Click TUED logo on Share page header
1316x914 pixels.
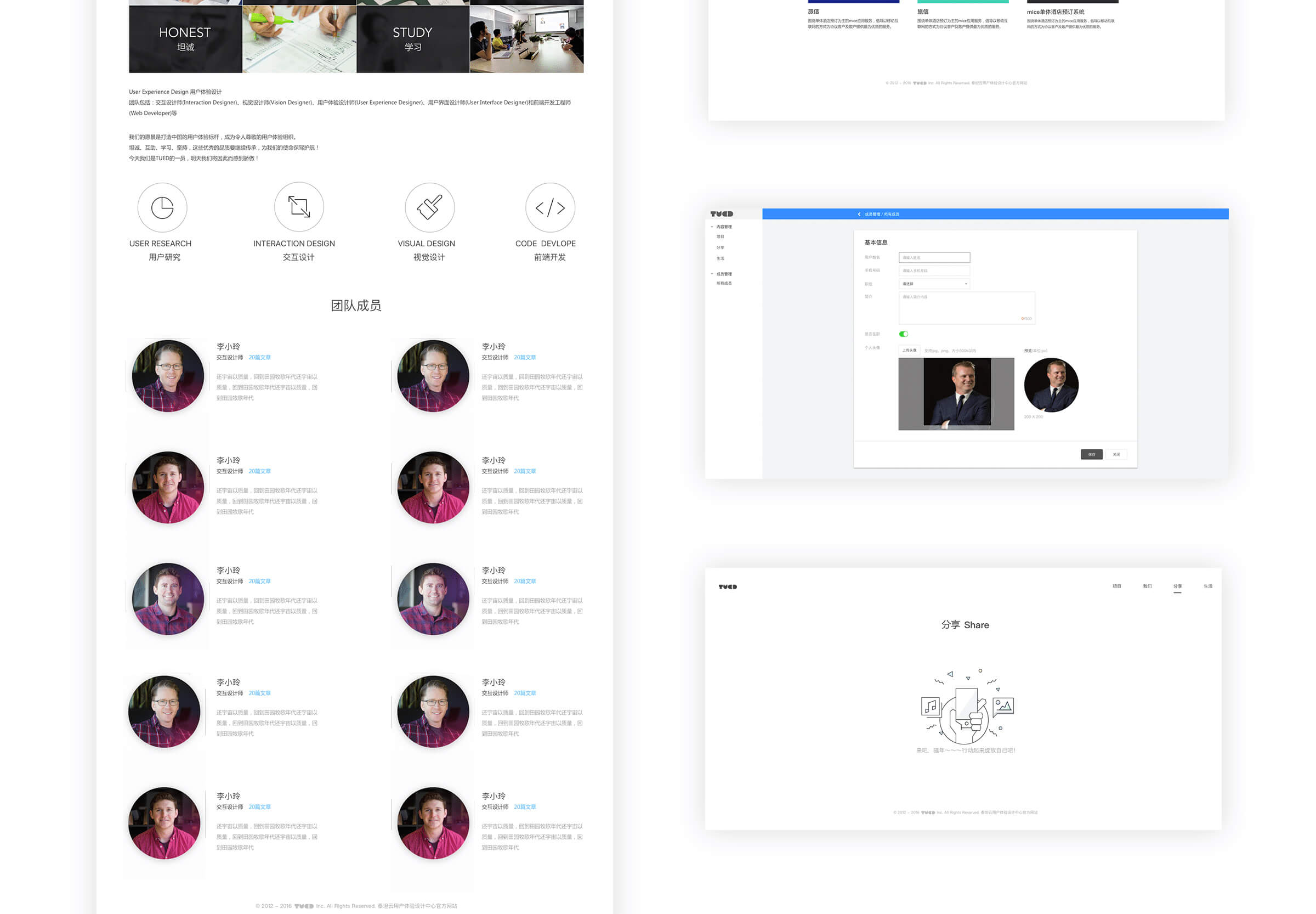727,586
